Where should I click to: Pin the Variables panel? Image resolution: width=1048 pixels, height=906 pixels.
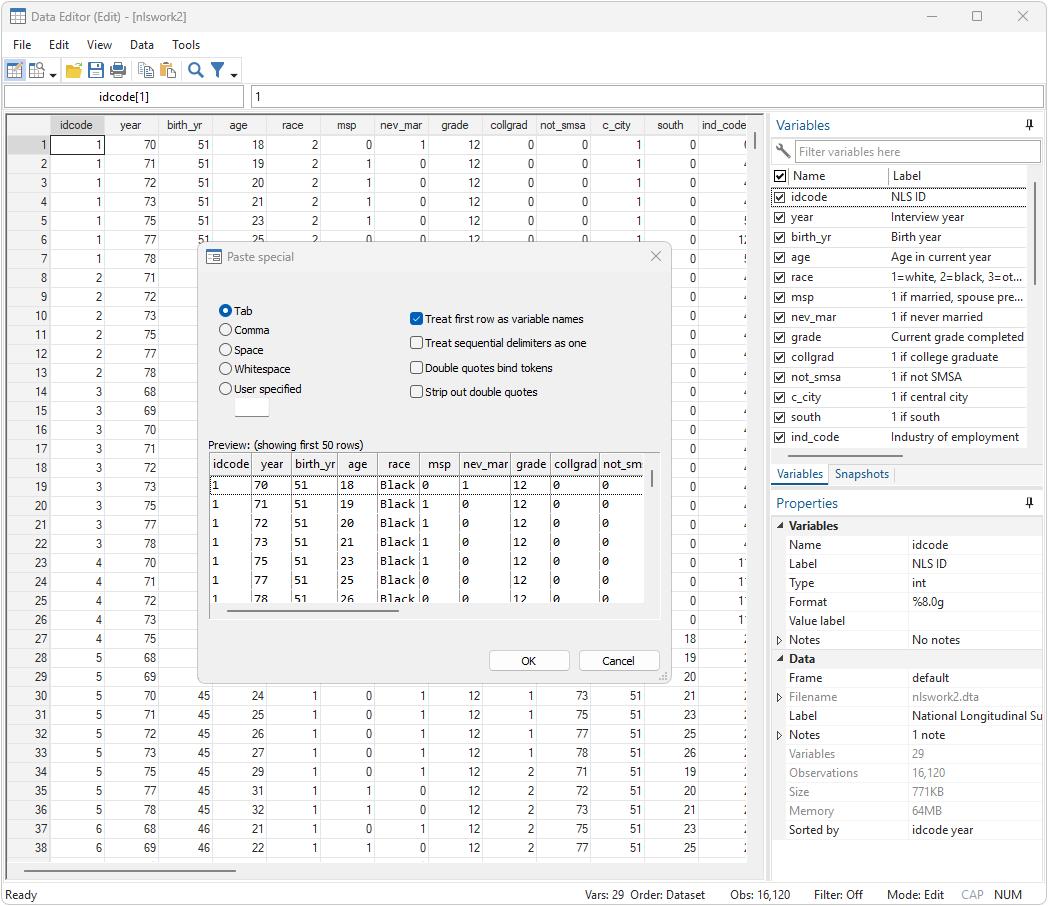(x=1029, y=125)
